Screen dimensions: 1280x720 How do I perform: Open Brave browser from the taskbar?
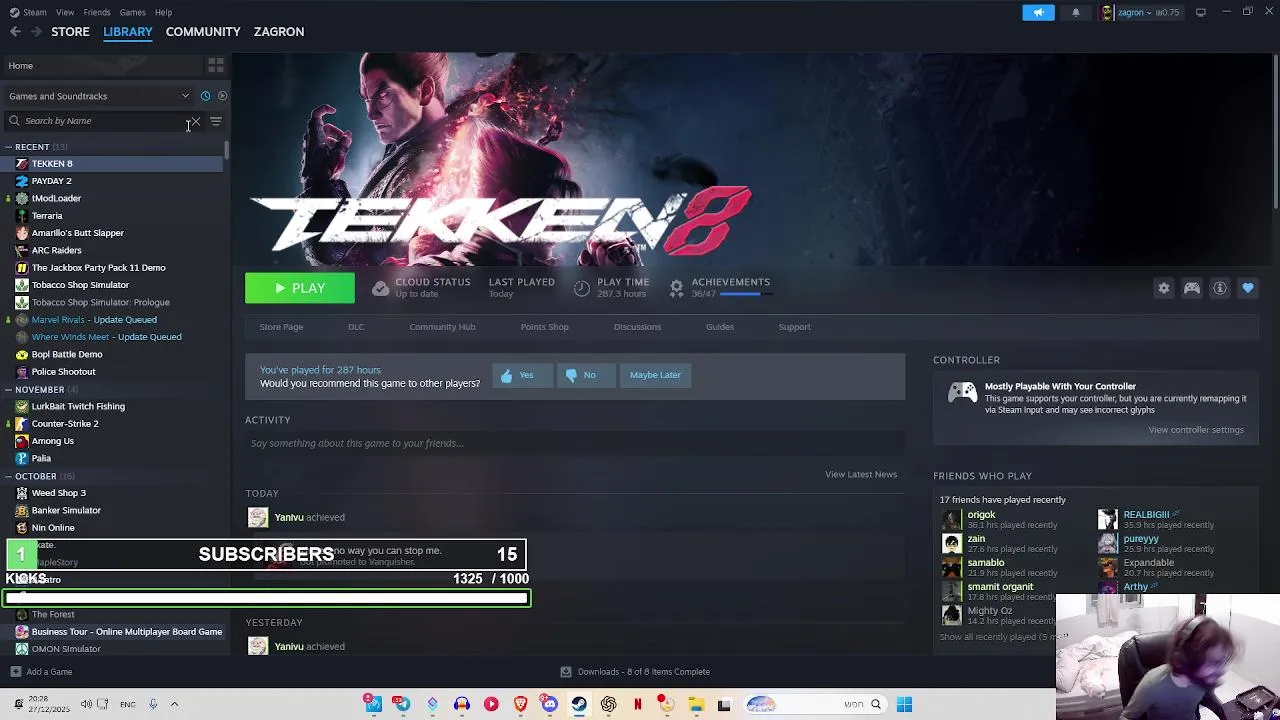(520, 705)
